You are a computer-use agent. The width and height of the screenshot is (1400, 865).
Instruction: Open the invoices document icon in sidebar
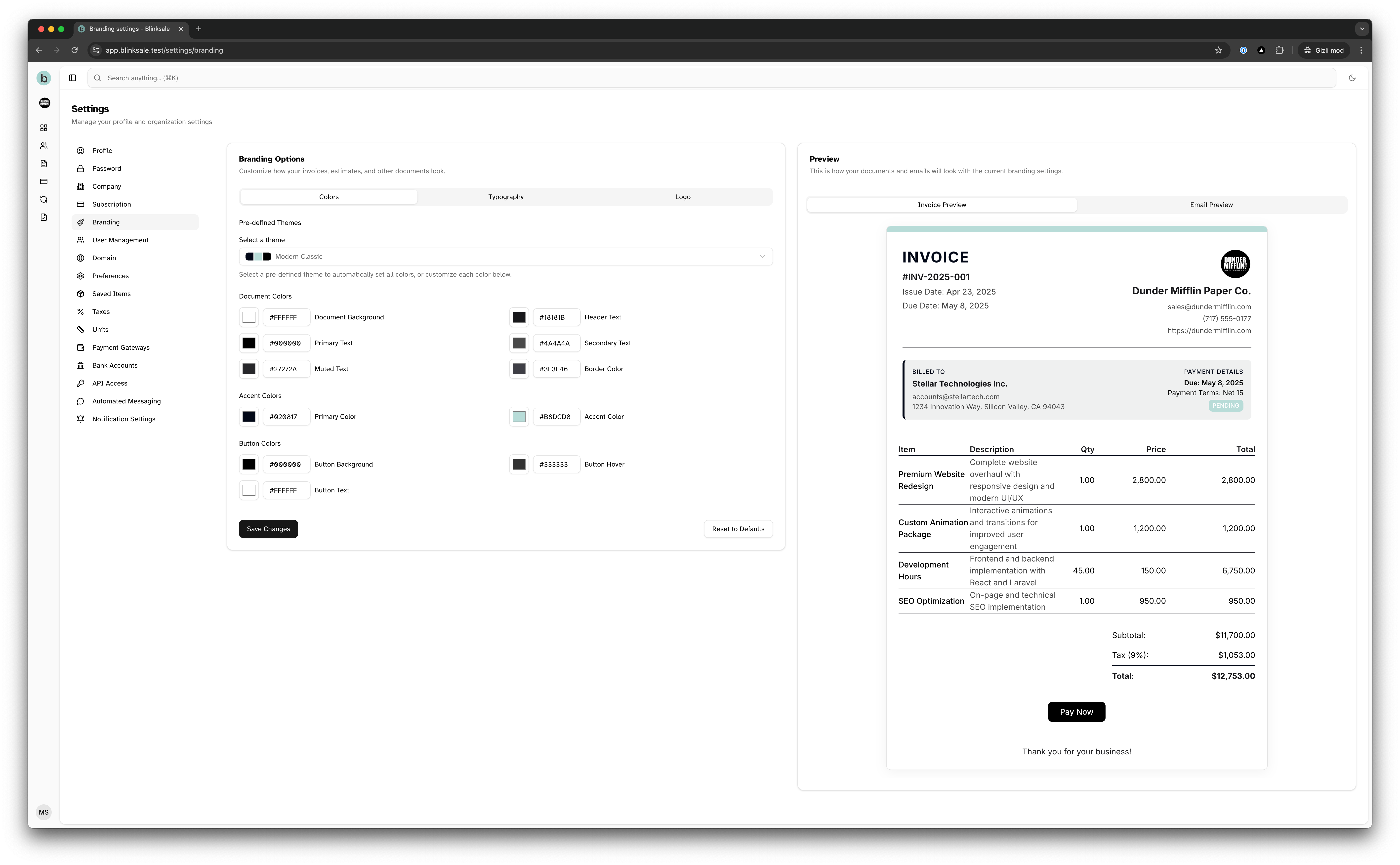point(43,163)
